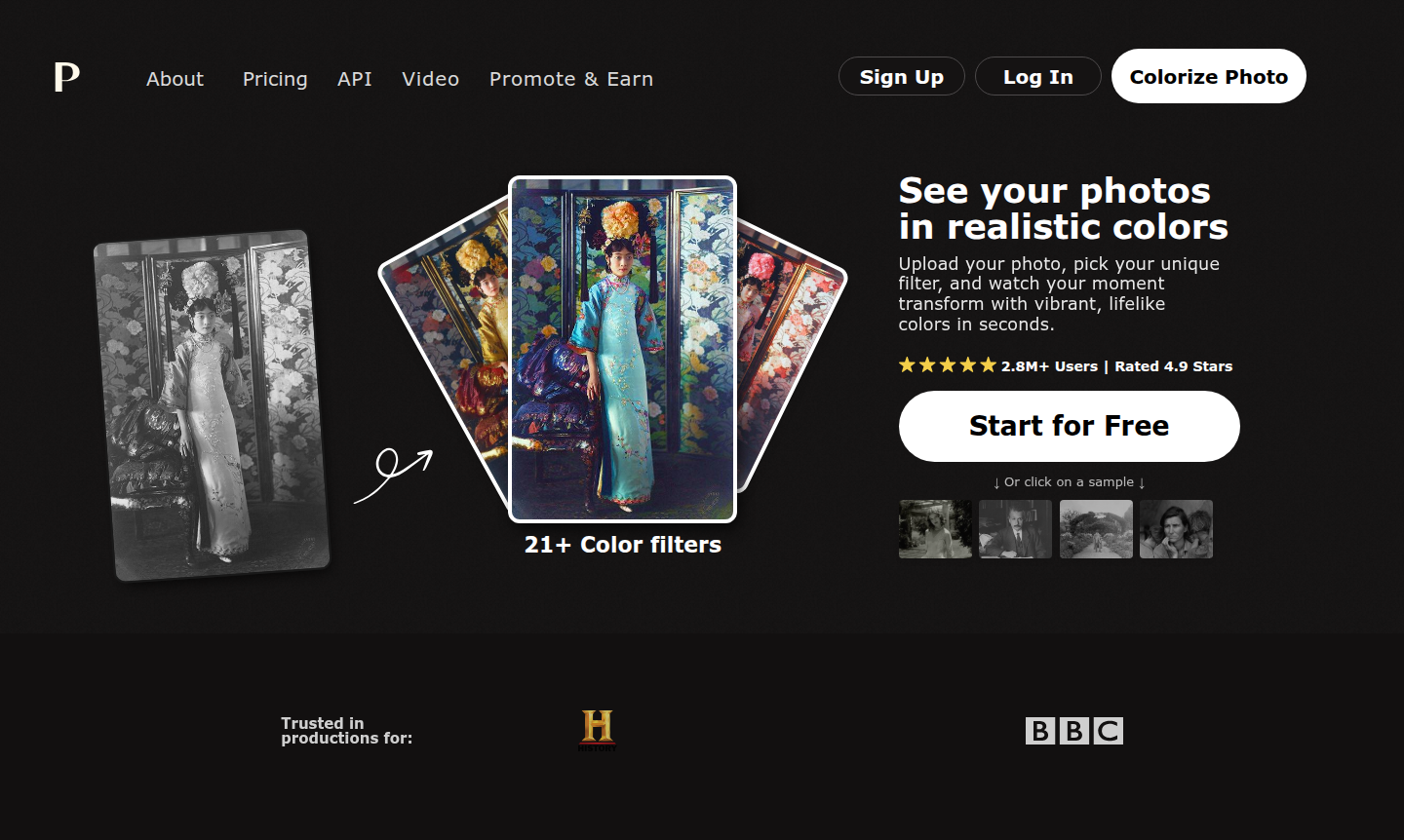
Task: Pick the sample of man at desk
Action: pos(1015,529)
